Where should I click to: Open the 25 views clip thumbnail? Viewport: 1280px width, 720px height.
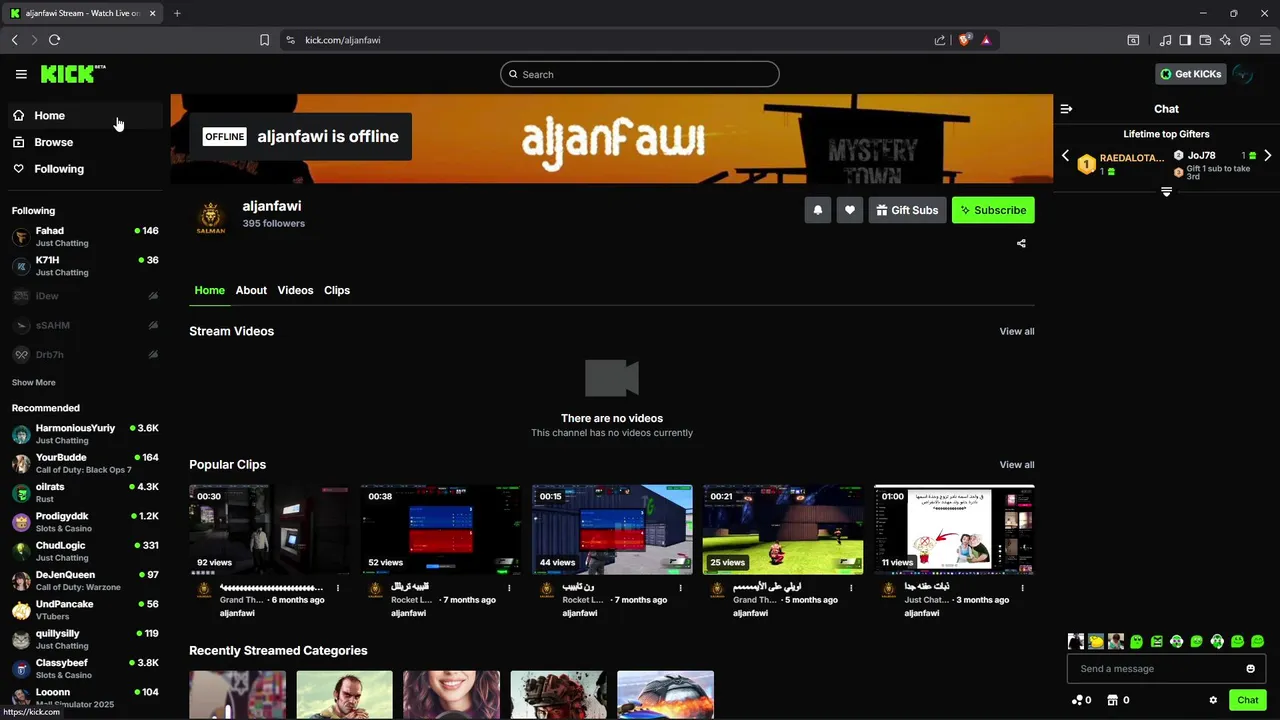coord(783,530)
